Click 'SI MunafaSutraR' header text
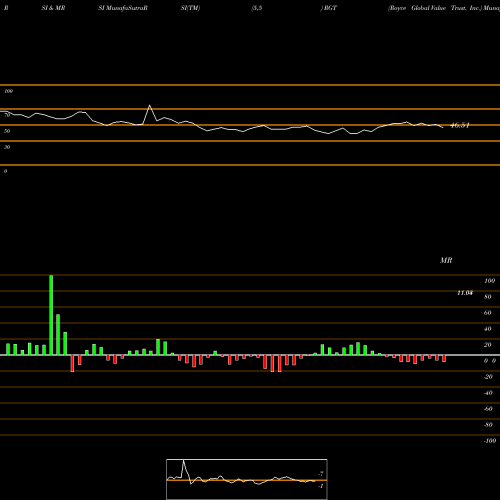 coord(123,8)
